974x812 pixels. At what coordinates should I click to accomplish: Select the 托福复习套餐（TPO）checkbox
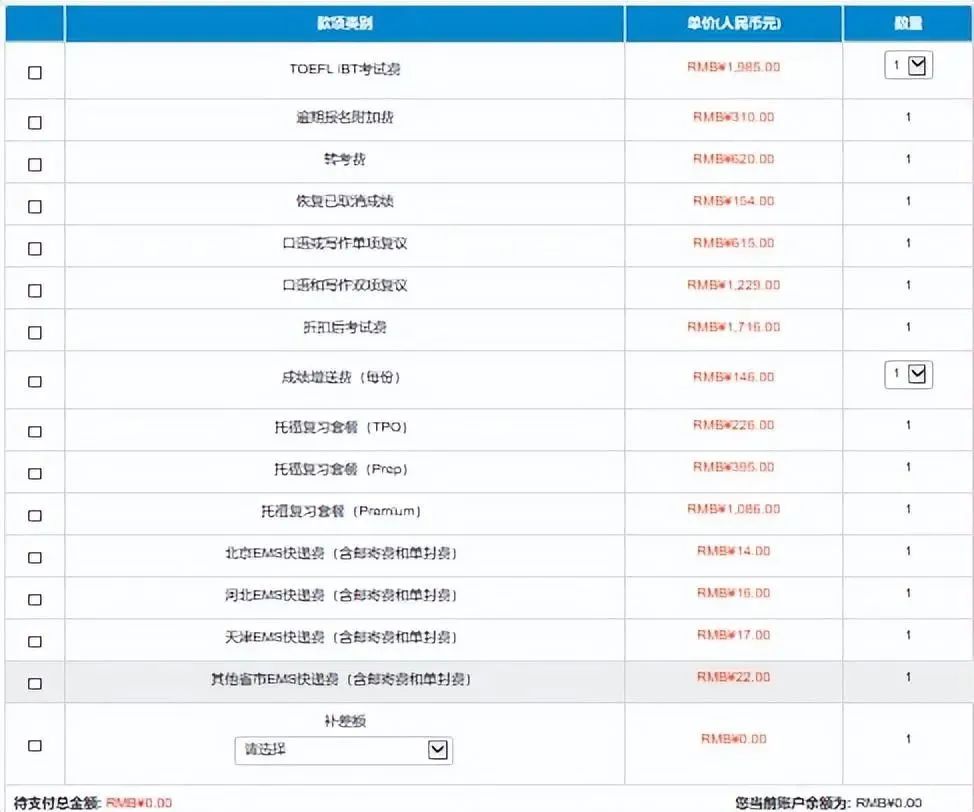point(35,431)
